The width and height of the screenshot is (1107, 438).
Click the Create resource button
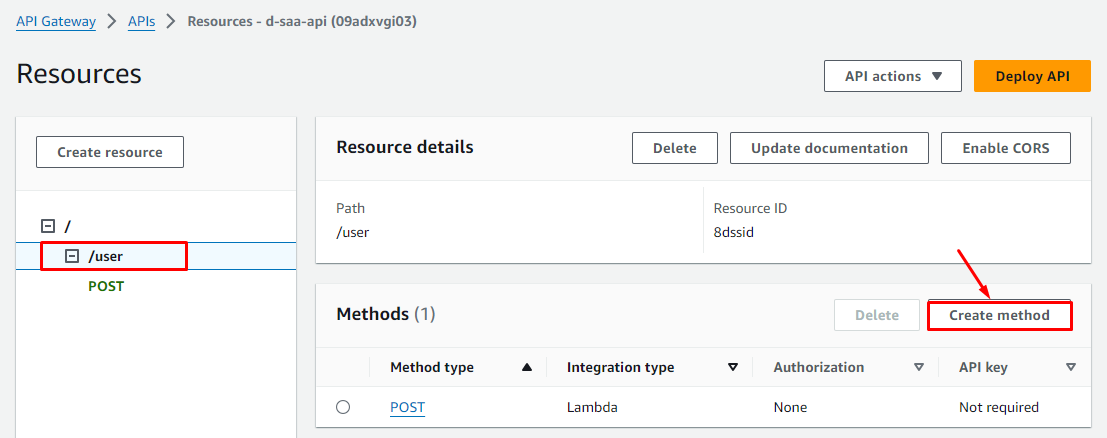click(110, 152)
